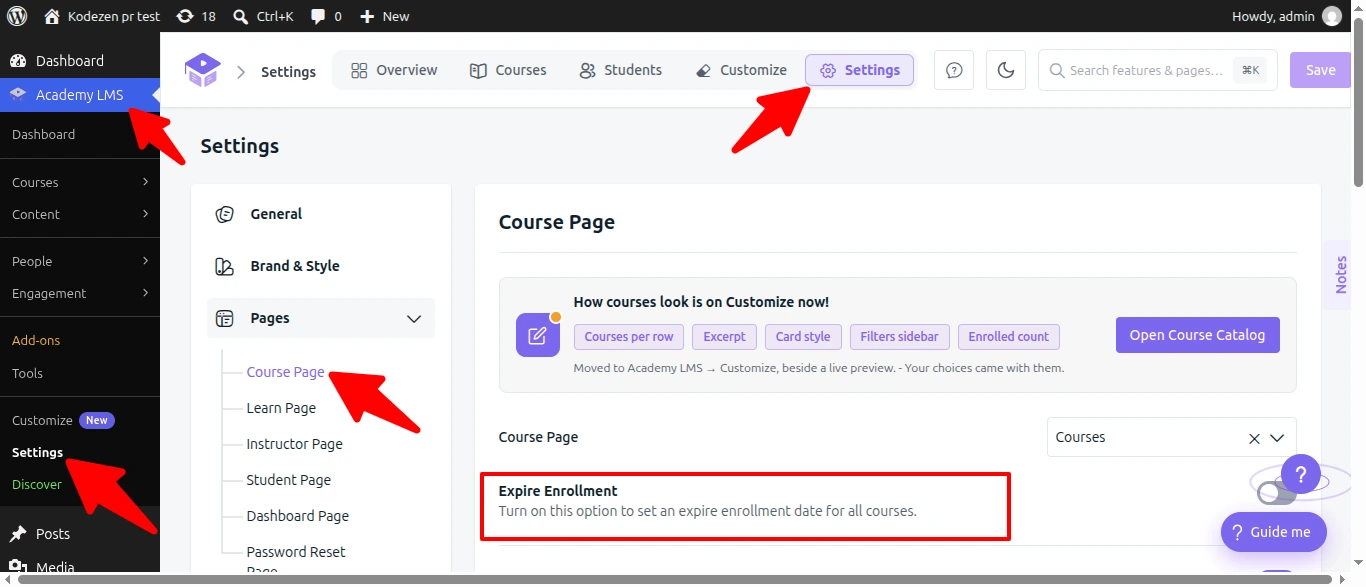Open comments bubble showing 0
The height and width of the screenshot is (587, 1366).
point(326,16)
